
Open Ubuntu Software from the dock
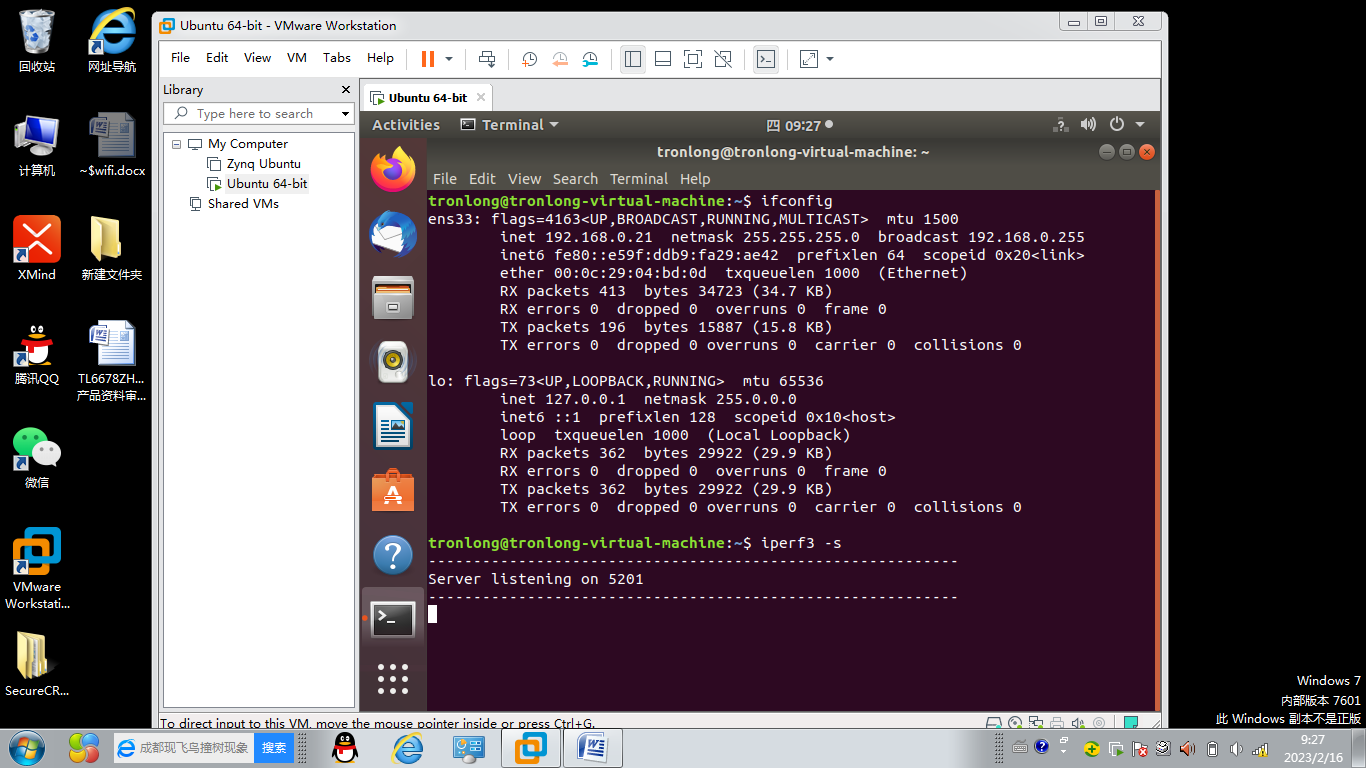pyautogui.click(x=393, y=490)
